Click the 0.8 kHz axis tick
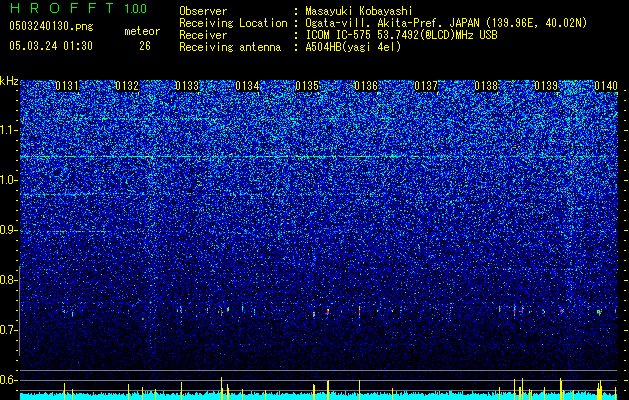This screenshot has width=629, height=400. (x=9, y=280)
